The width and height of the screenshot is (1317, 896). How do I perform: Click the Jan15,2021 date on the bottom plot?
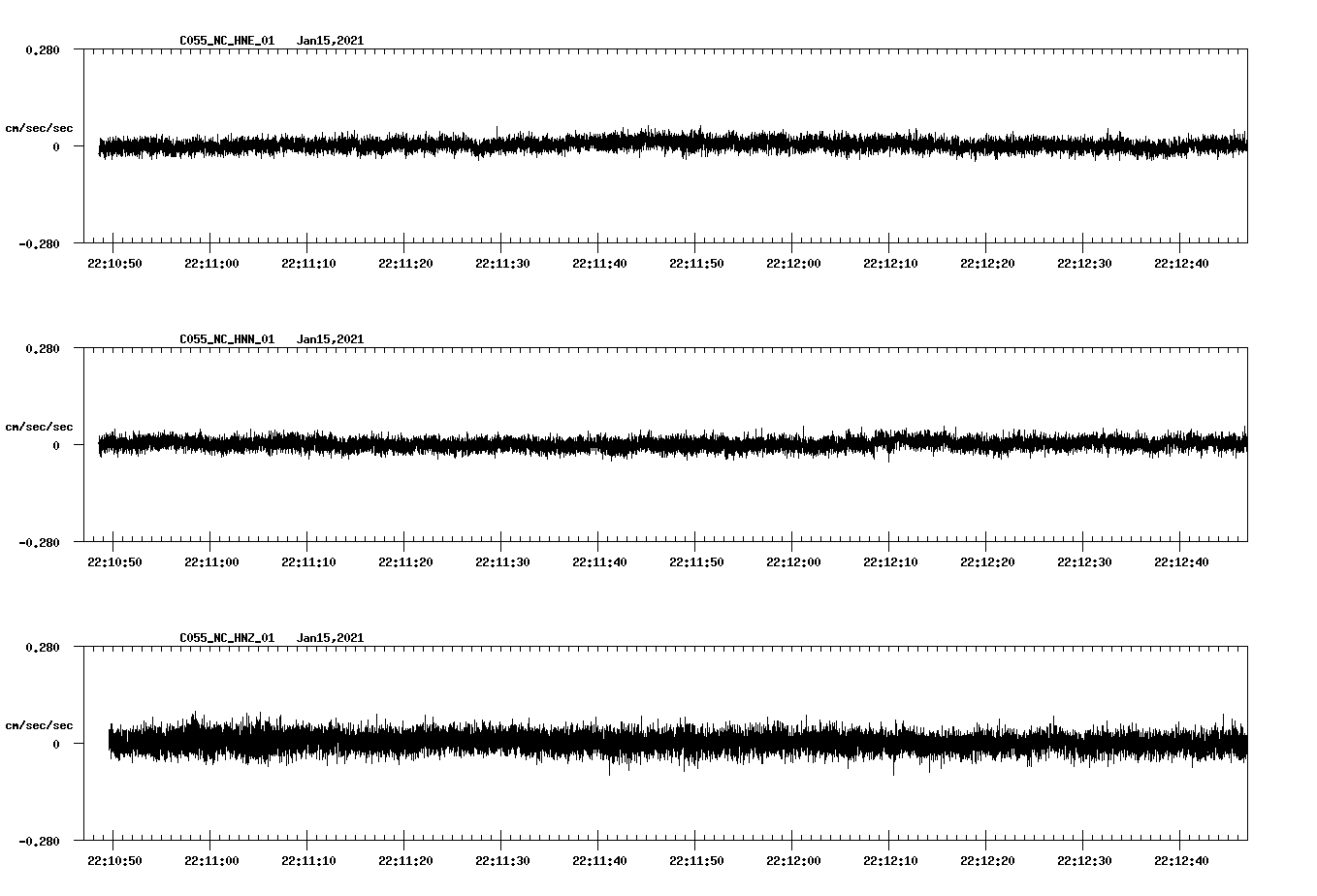pos(331,637)
